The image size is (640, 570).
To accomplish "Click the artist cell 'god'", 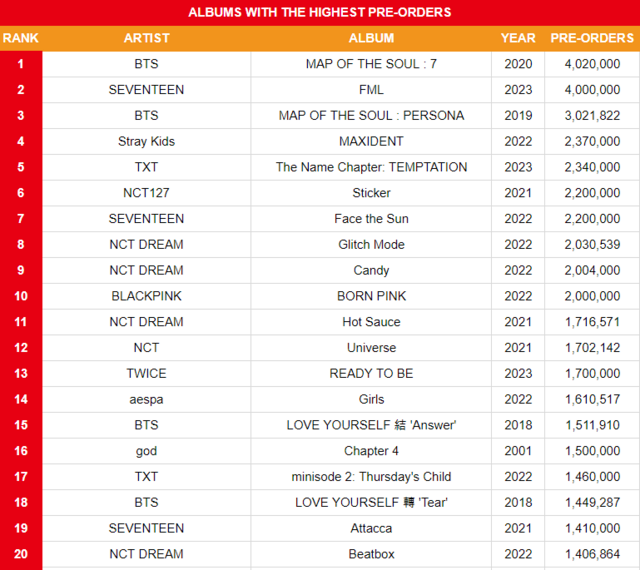I will pos(147,452).
